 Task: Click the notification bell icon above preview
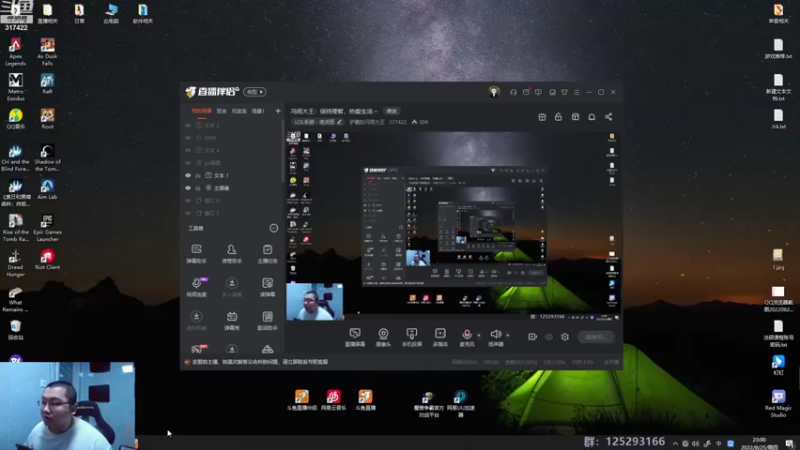[591, 117]
